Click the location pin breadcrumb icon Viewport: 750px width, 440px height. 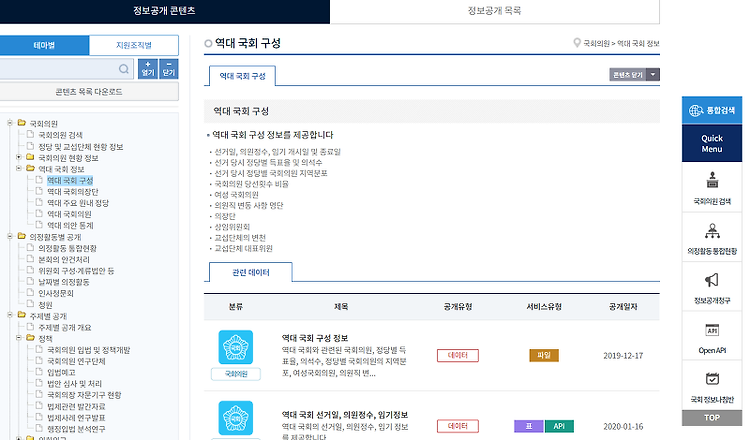pyautogui.click(x=577, y=43)
